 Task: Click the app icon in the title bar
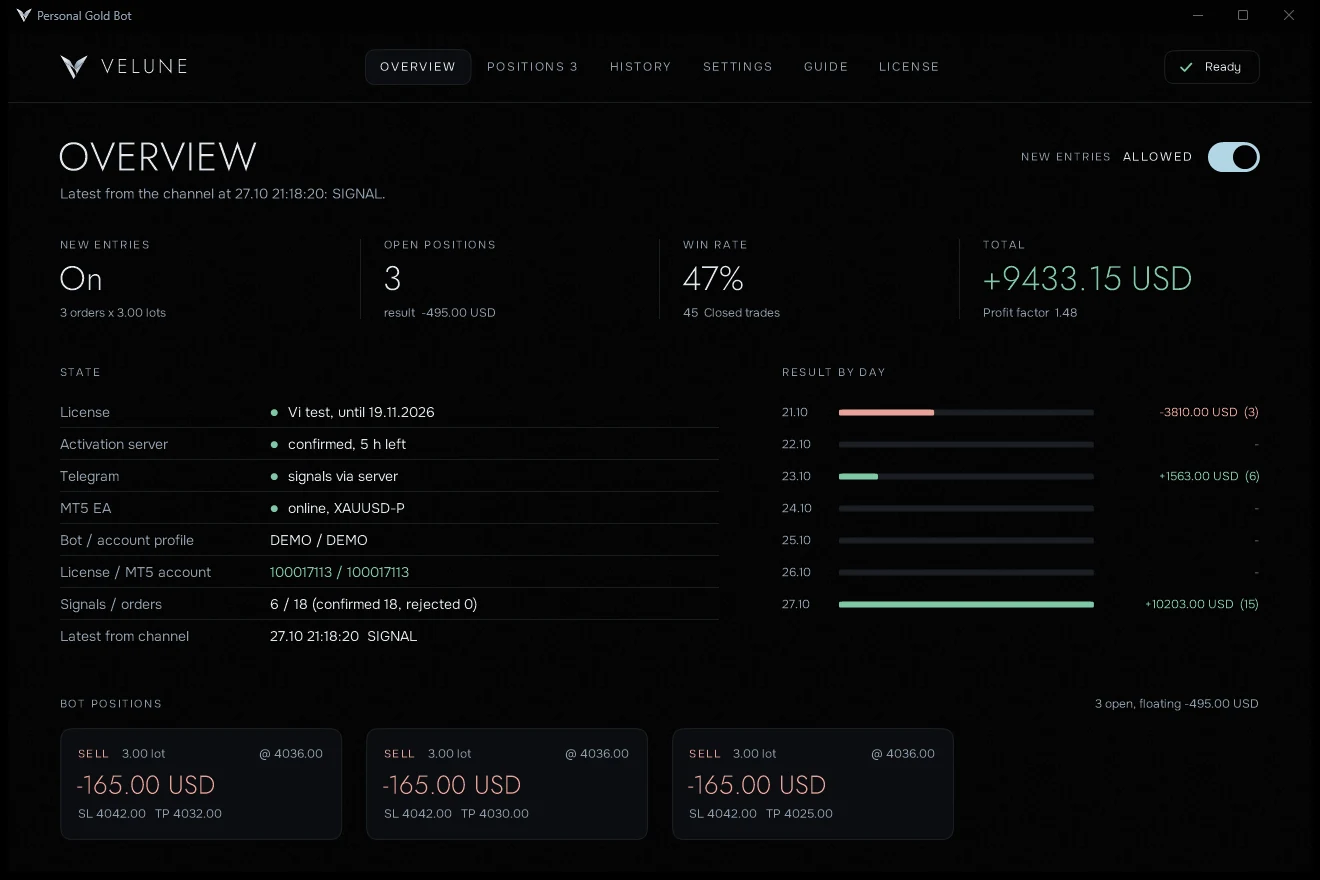pos(24,16)
